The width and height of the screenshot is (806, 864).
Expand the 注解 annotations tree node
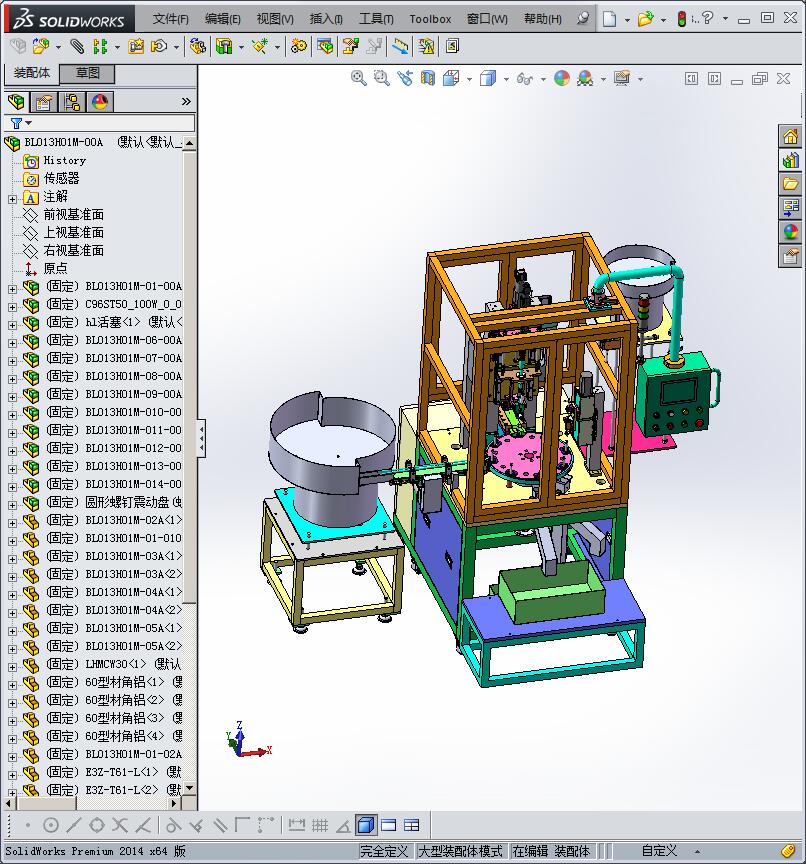coord(12,199)
